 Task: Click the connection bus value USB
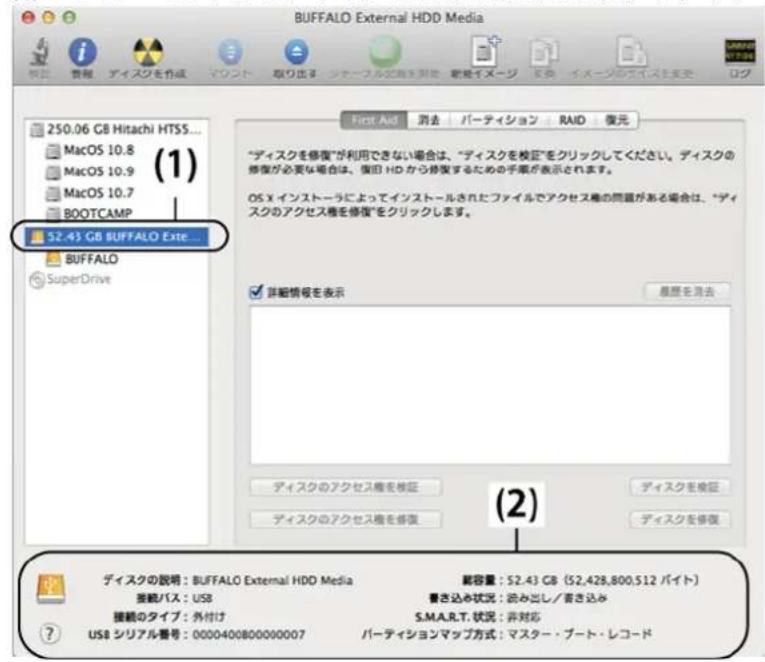tap(202, 598)
